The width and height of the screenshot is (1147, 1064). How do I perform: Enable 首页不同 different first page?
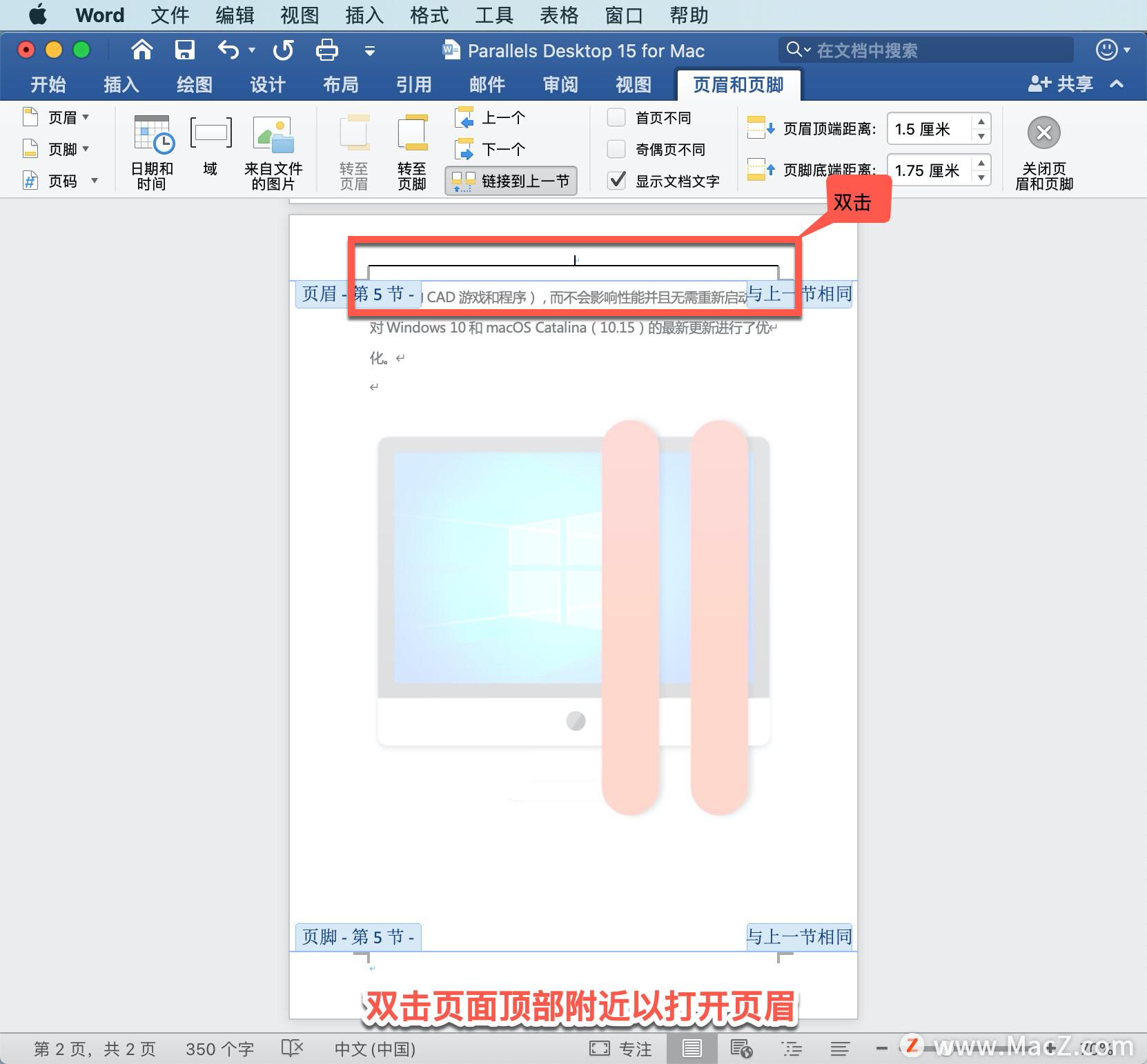(616, 117)
